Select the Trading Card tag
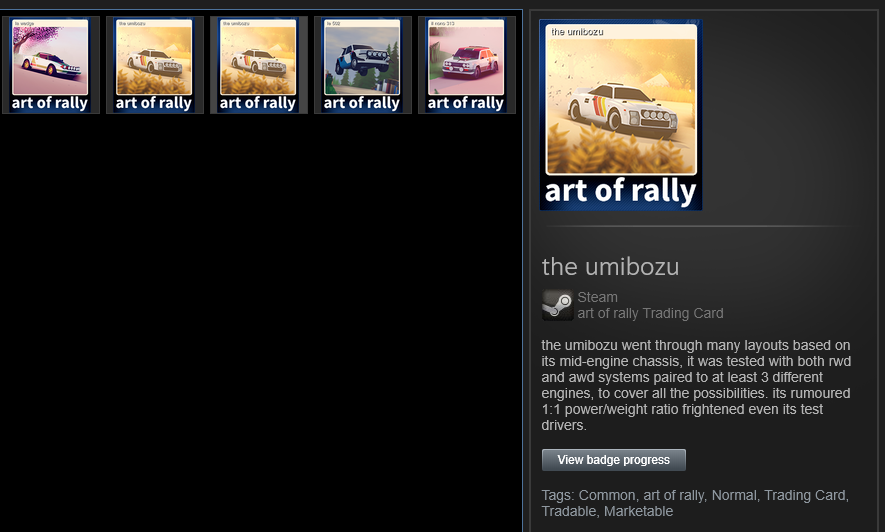This screenshot has height=532, width=885. click(804, 495)
